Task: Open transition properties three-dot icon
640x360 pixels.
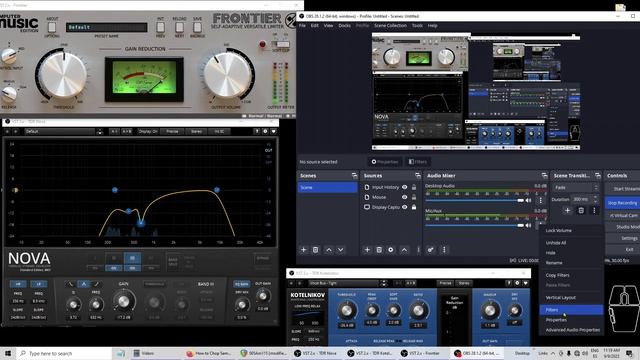Action: tap(594, 210)
